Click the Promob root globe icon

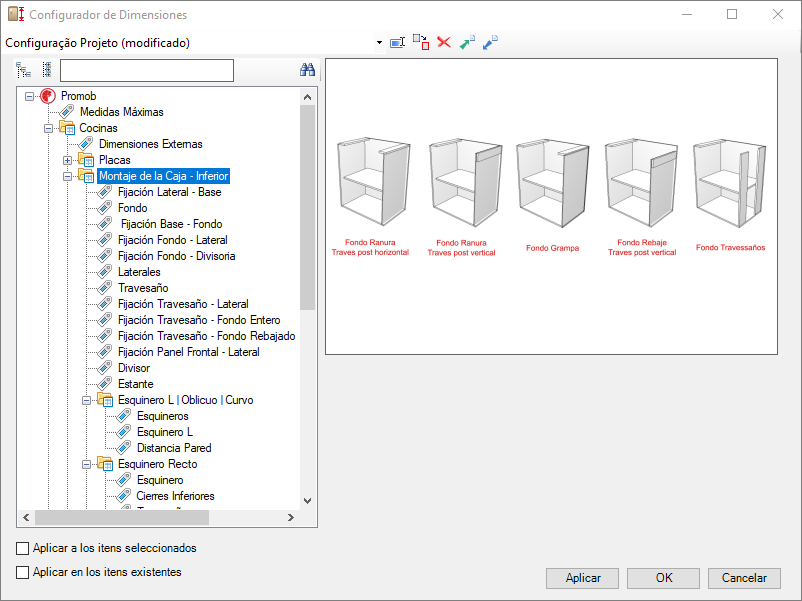click(x=48, y=96)
